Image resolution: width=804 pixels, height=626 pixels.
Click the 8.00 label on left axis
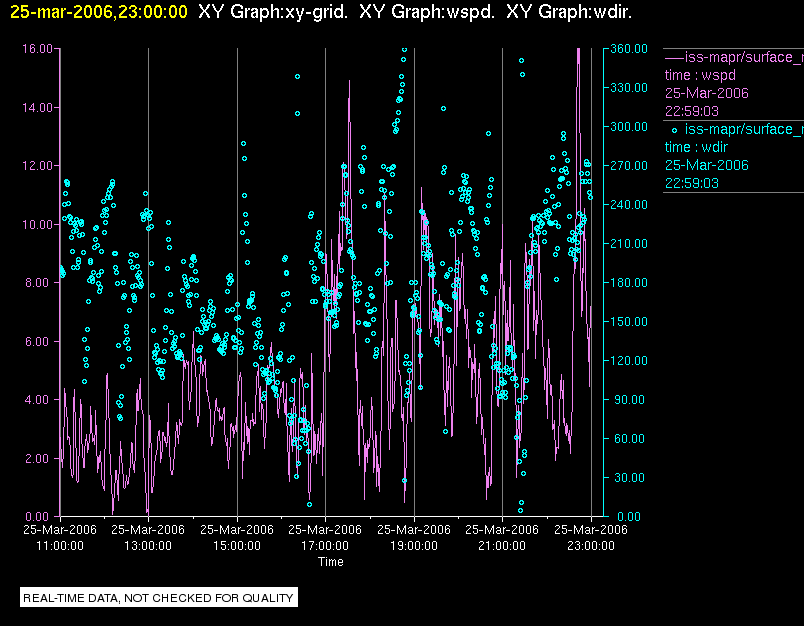[x=42, y=283]
